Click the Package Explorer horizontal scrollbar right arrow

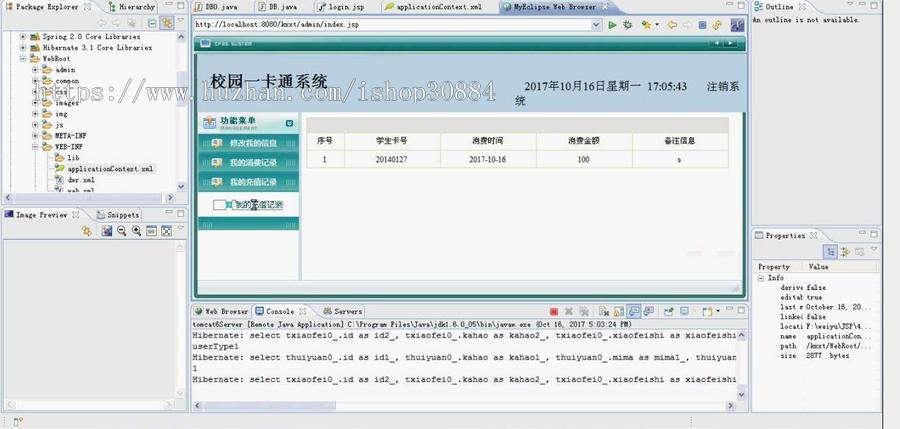(x=169, y=198)
